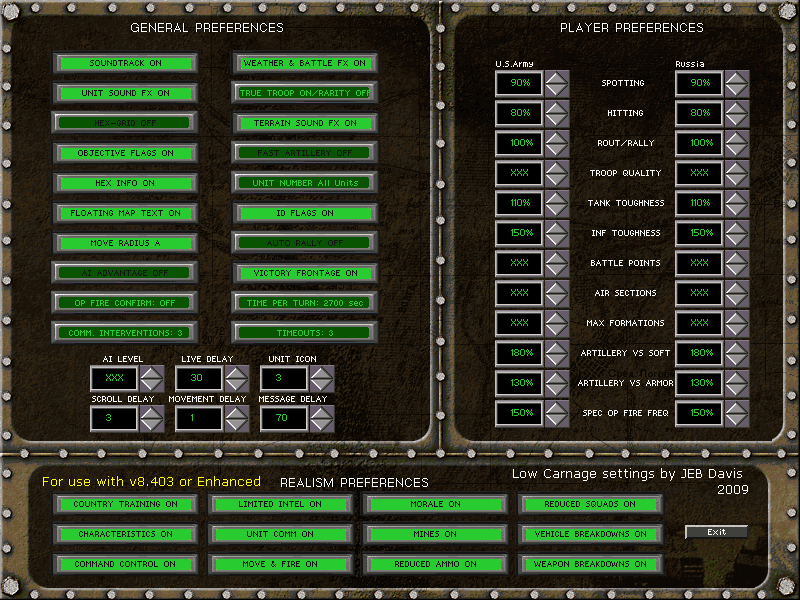Screen dimensions: 800x600
Task: Toggle Floating Map Text On
Action: click(126, 213)
